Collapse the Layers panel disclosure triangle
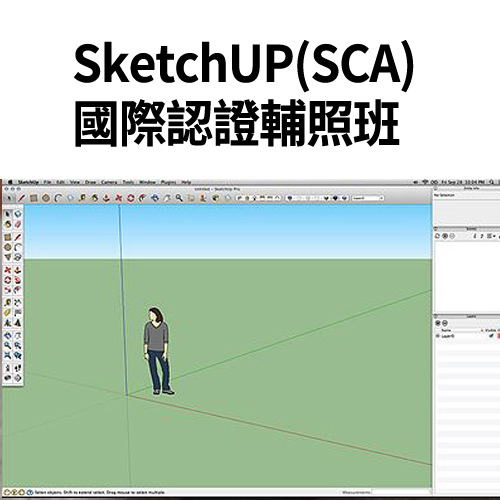500x500 pixels. click(x=436, y=316)
